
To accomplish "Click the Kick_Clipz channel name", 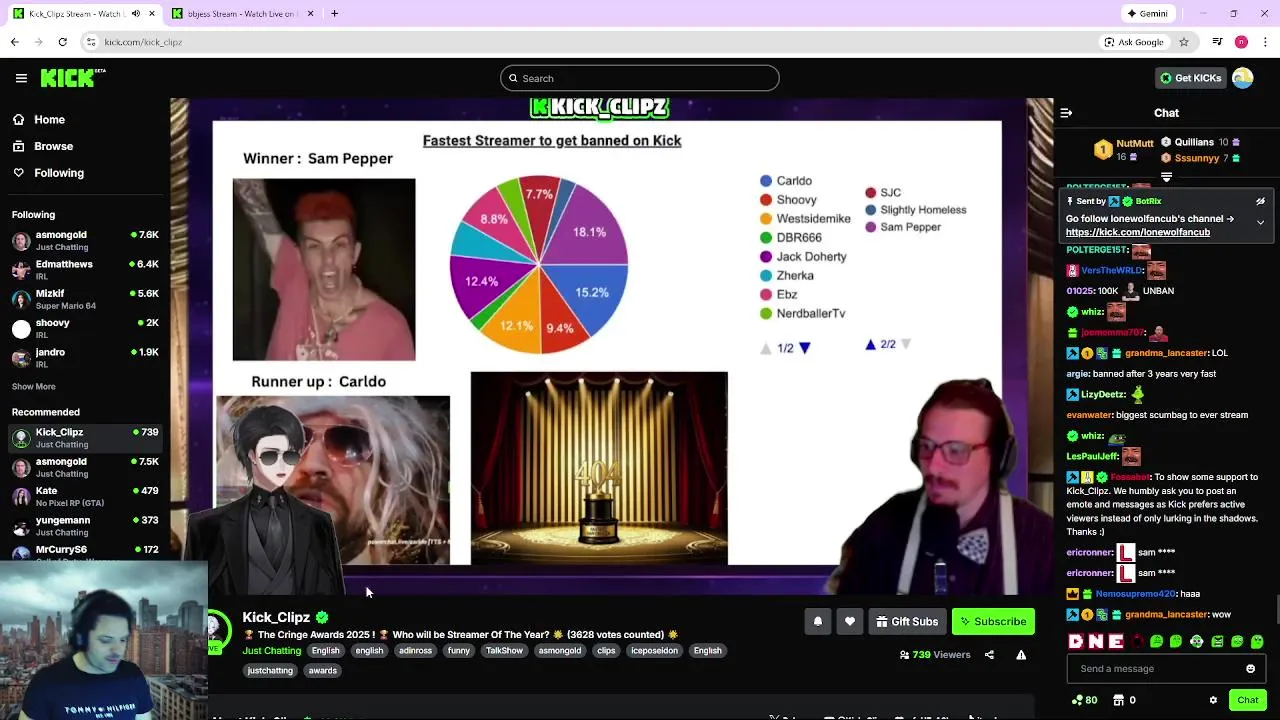I will pyautogui.click(x=276, y=618).
